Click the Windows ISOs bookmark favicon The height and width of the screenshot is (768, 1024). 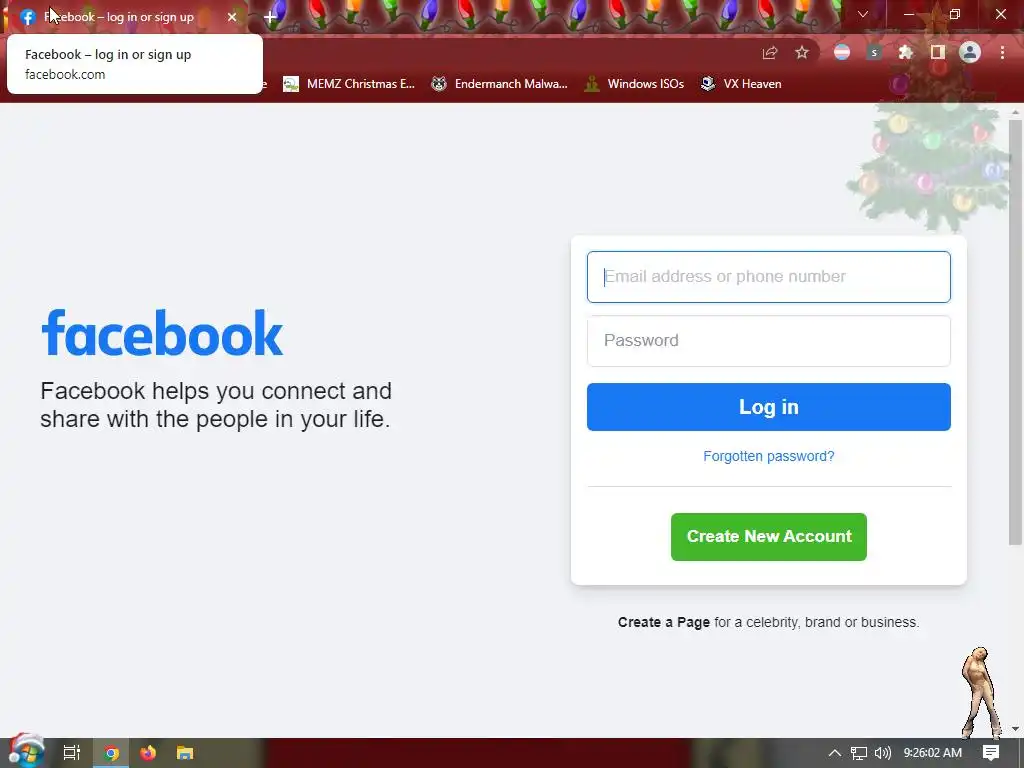592,84
